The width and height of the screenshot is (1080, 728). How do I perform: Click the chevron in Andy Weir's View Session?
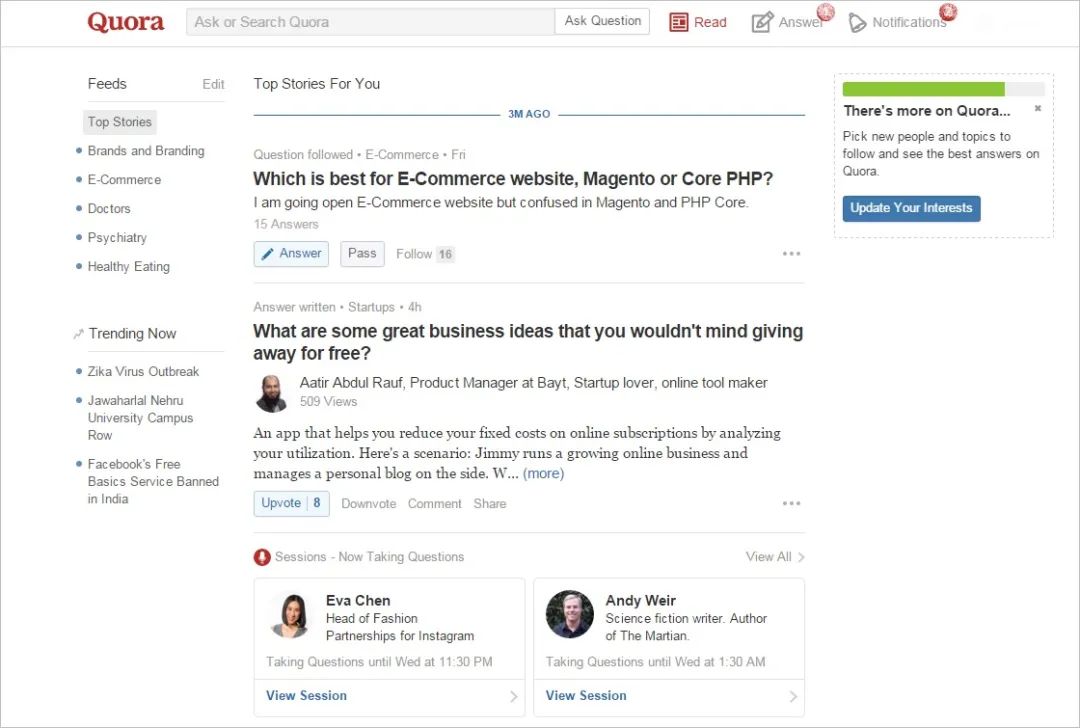pos(793,696)
